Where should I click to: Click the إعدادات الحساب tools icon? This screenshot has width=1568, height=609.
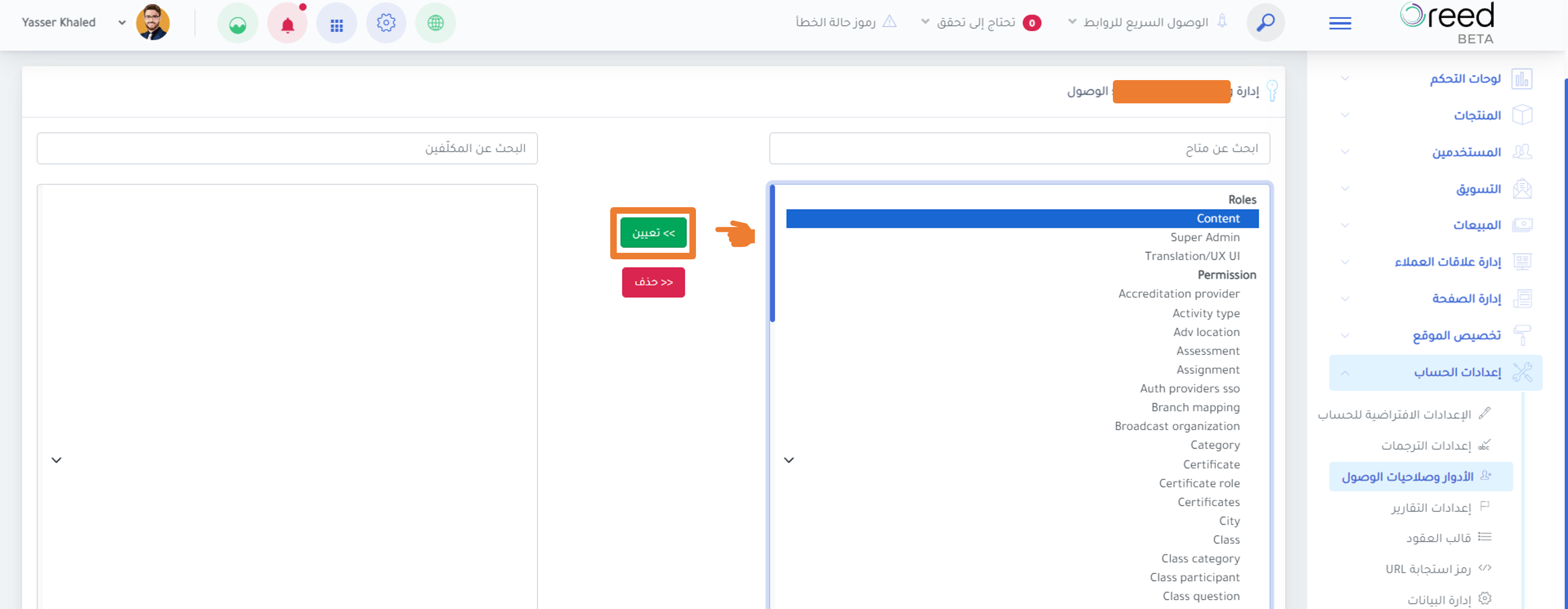click(1522, 372)
